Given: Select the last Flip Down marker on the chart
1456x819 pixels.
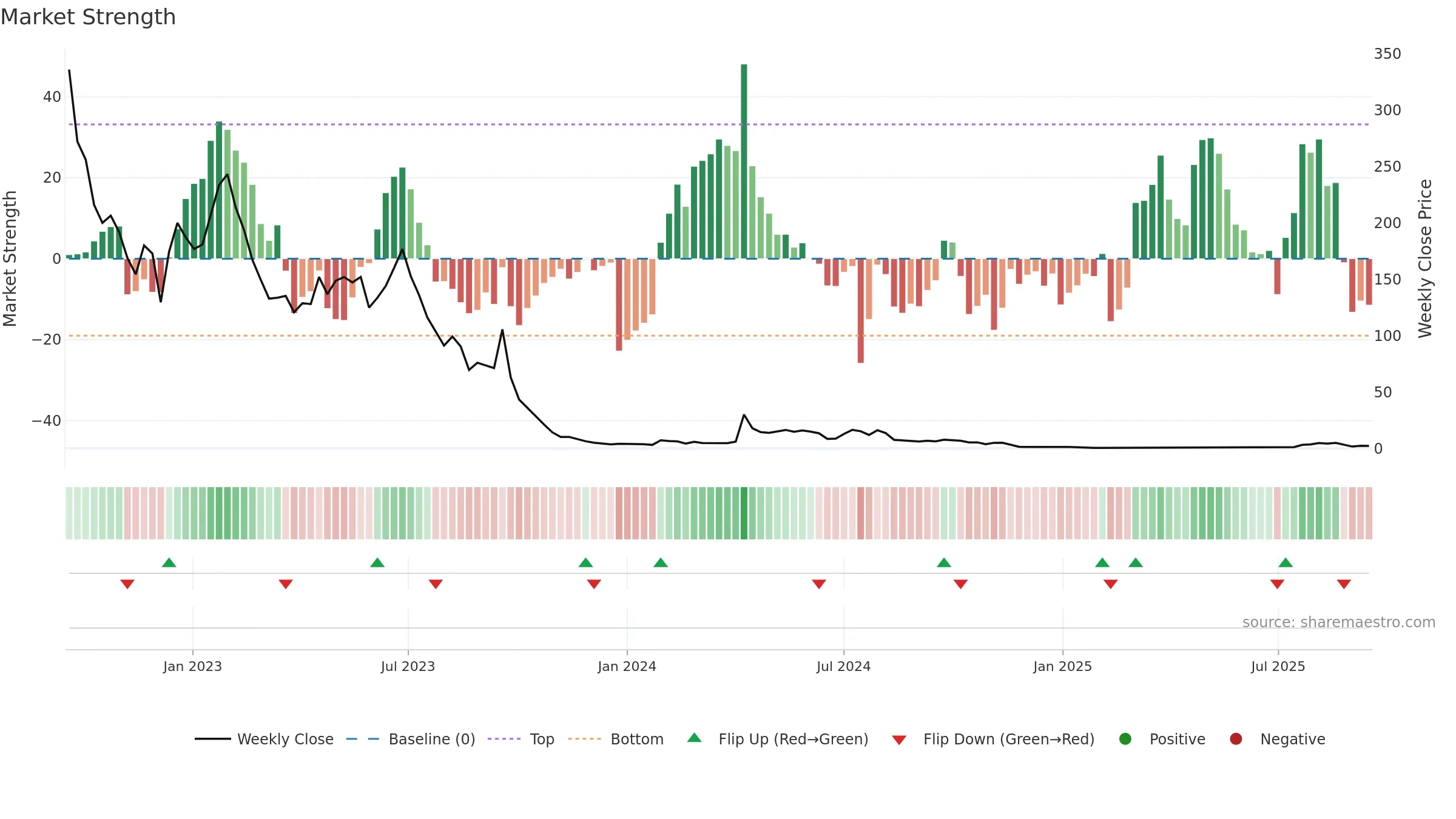Looking at the screenshot, I should [x=1344, y=584].
